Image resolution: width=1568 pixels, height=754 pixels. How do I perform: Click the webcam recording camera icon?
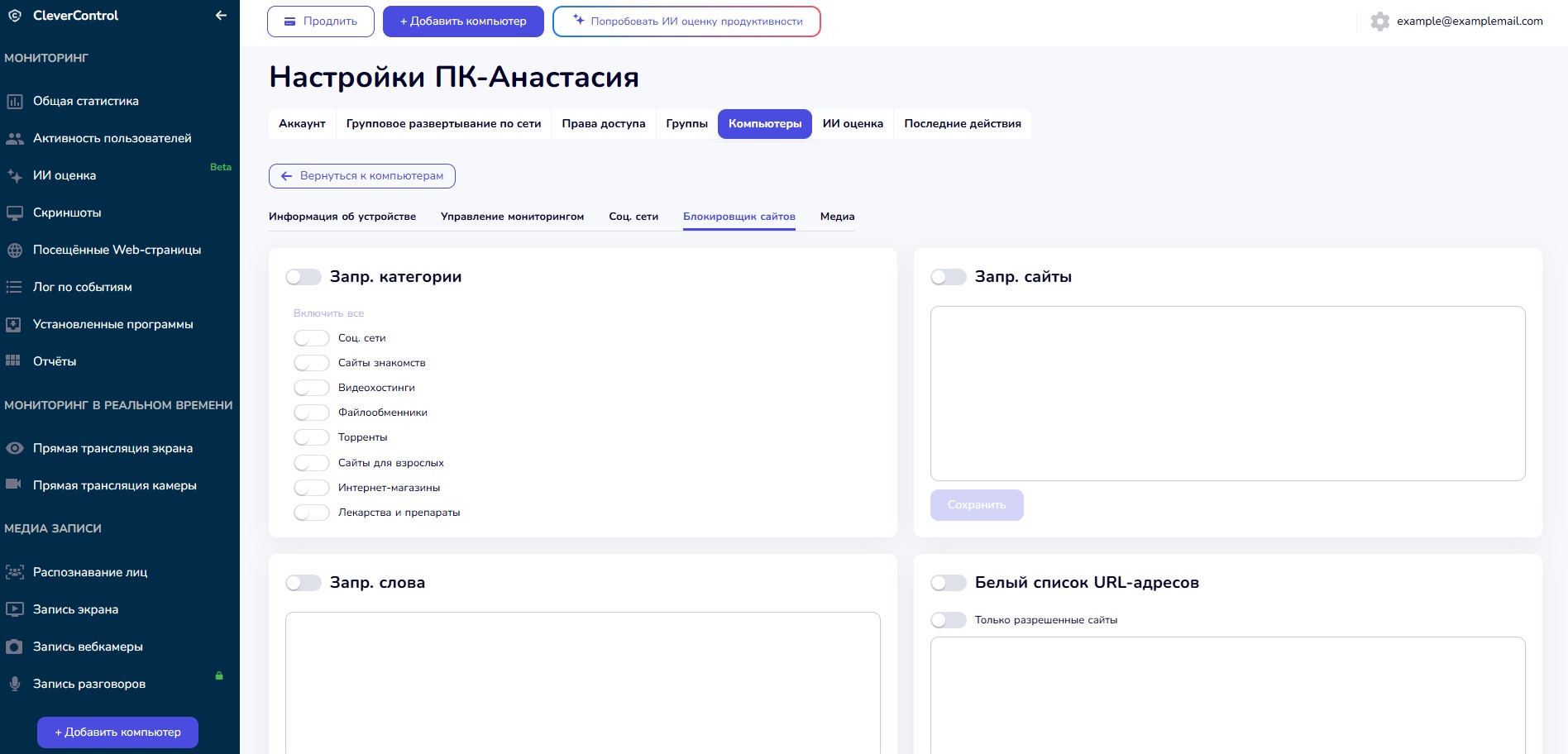click(14, 647)
